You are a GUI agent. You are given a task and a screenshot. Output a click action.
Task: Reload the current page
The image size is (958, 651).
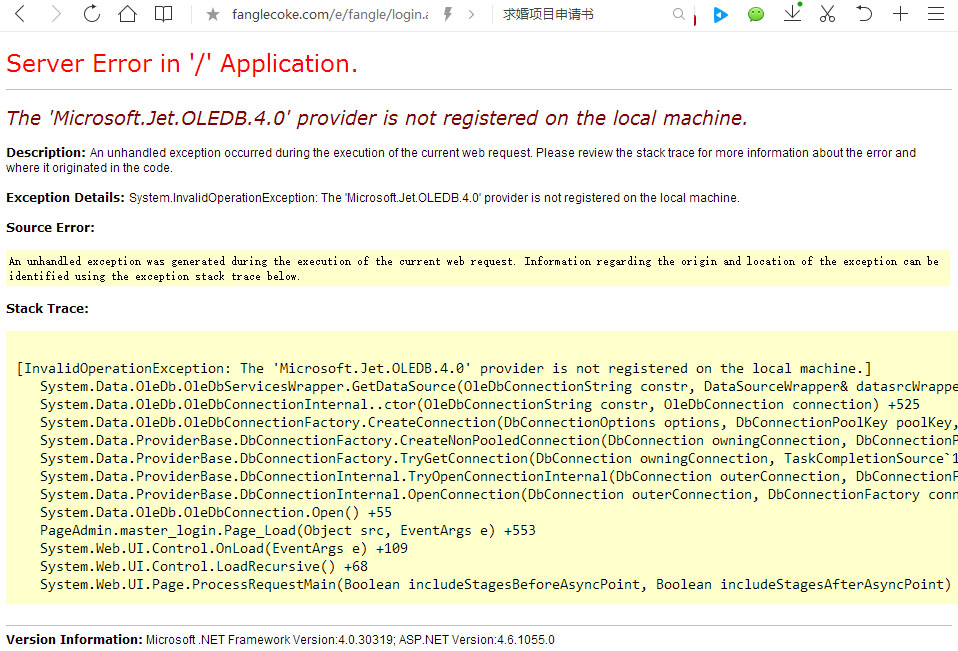pyautogui.click(x=91, y=14)
